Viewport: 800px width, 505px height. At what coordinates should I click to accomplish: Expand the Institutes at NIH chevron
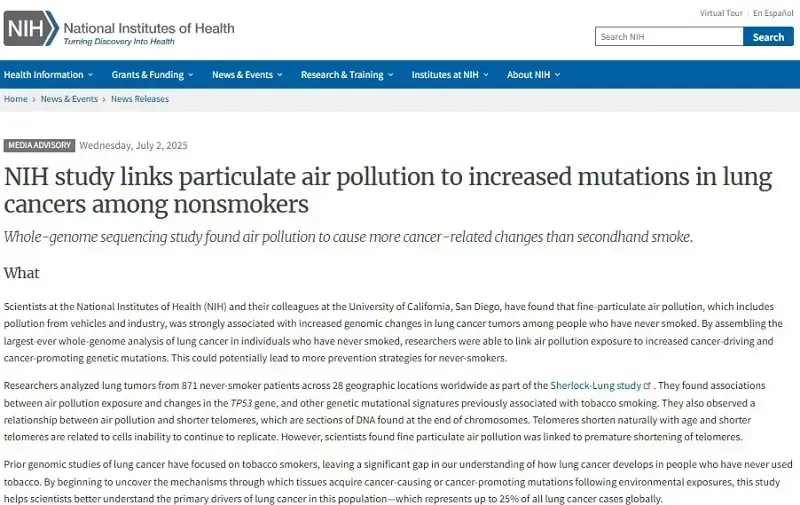(486, 74)
